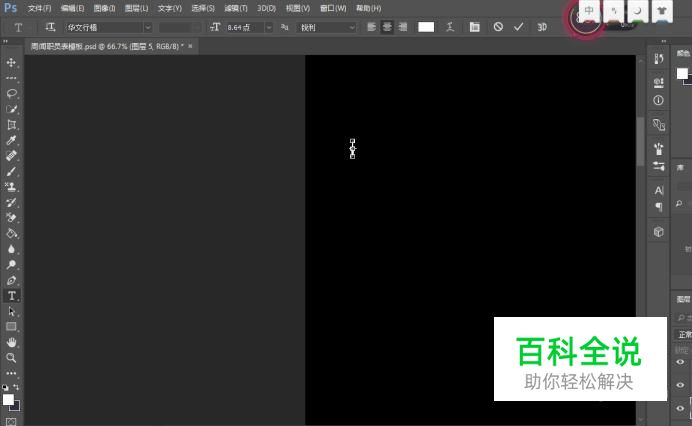Click the toolbox foreground color swatch

pos(8,400)
